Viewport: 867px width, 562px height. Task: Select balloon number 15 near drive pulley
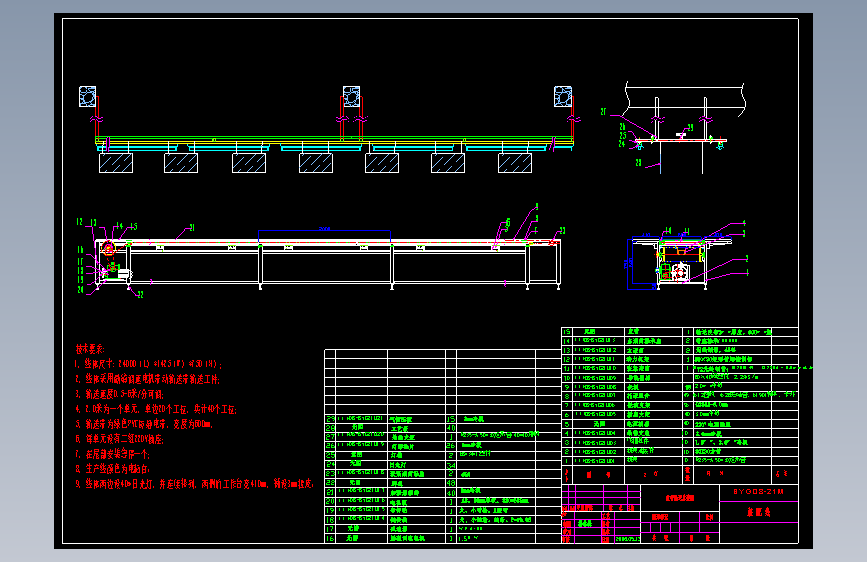[133, 227]
